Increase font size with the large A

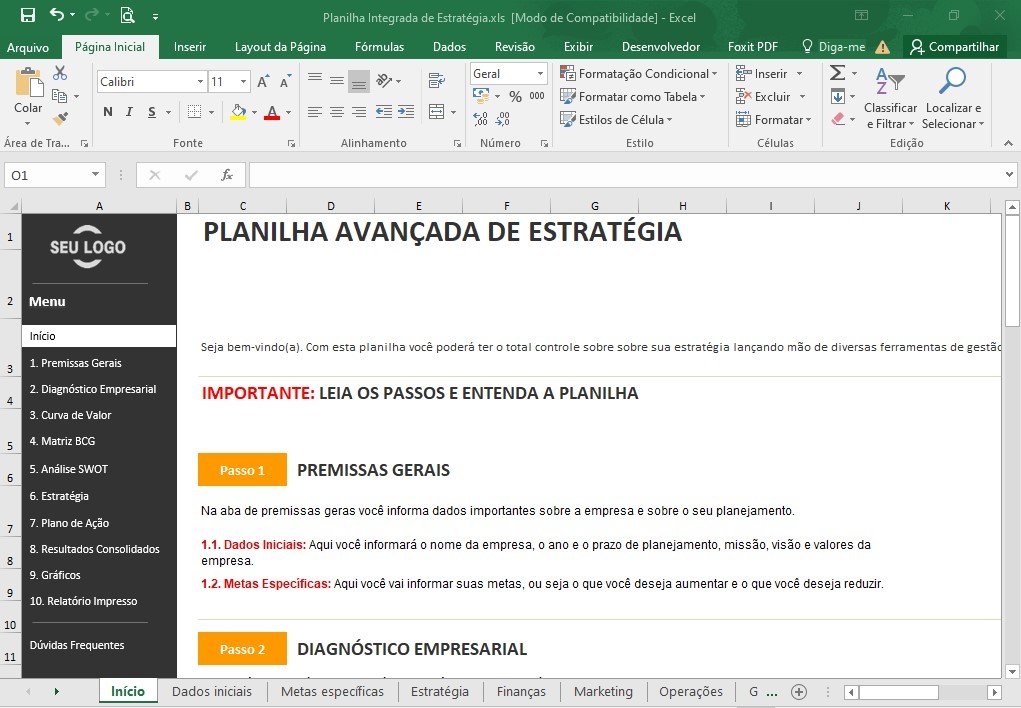(x=263, y=81)
